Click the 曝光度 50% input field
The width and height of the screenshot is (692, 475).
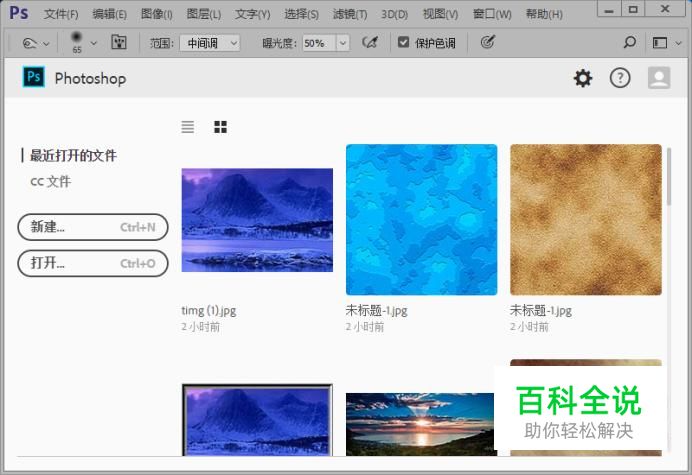pos(320,43)
